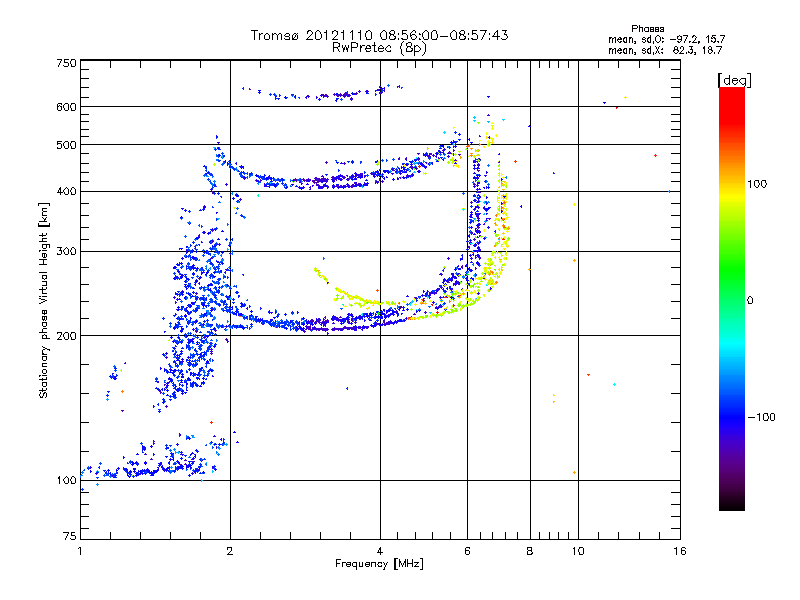Click the '400' height axis tick label
This screenshot has height=600, width=800.
(x=66, y=192)
